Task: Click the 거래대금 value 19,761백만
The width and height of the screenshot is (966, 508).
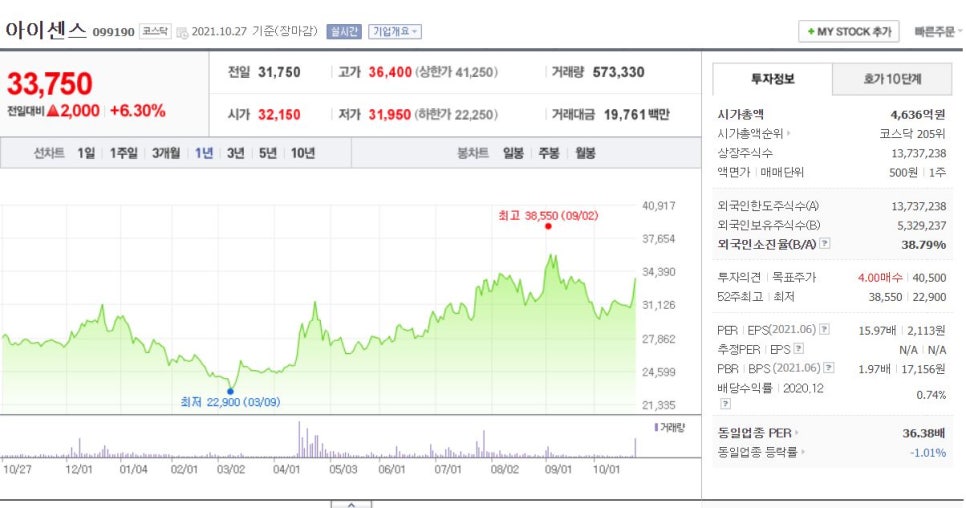Action: (636, 115)
